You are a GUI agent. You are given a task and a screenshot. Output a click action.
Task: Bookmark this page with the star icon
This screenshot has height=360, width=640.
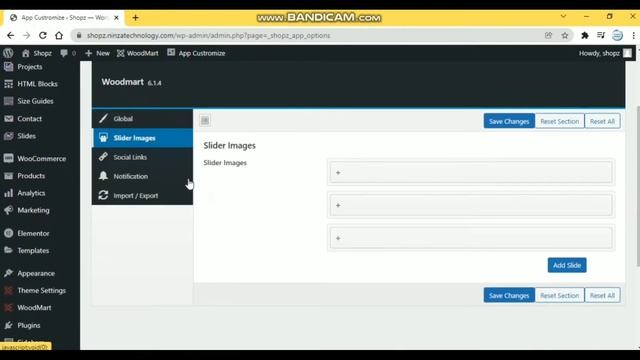(565, 36)
